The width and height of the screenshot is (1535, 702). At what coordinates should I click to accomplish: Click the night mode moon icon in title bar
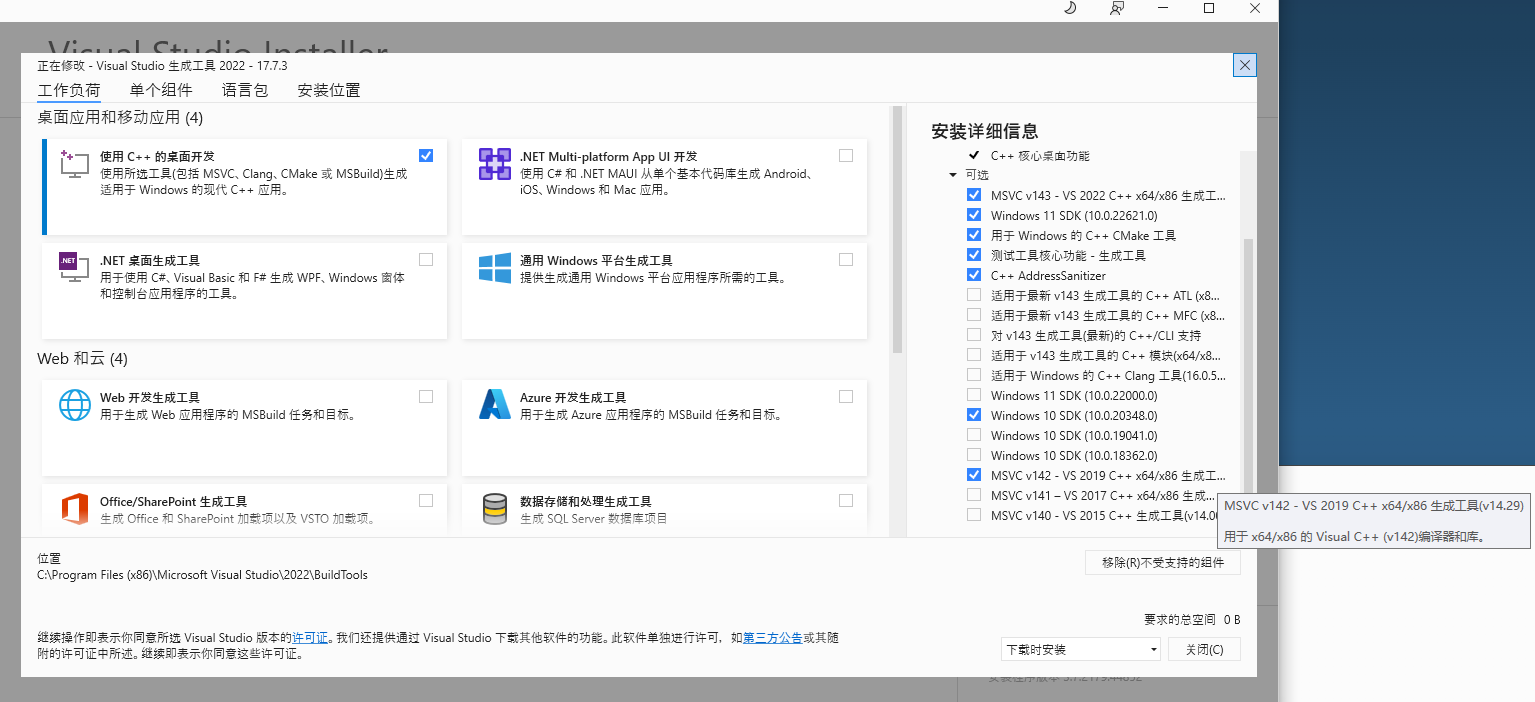pos(1069,8)
